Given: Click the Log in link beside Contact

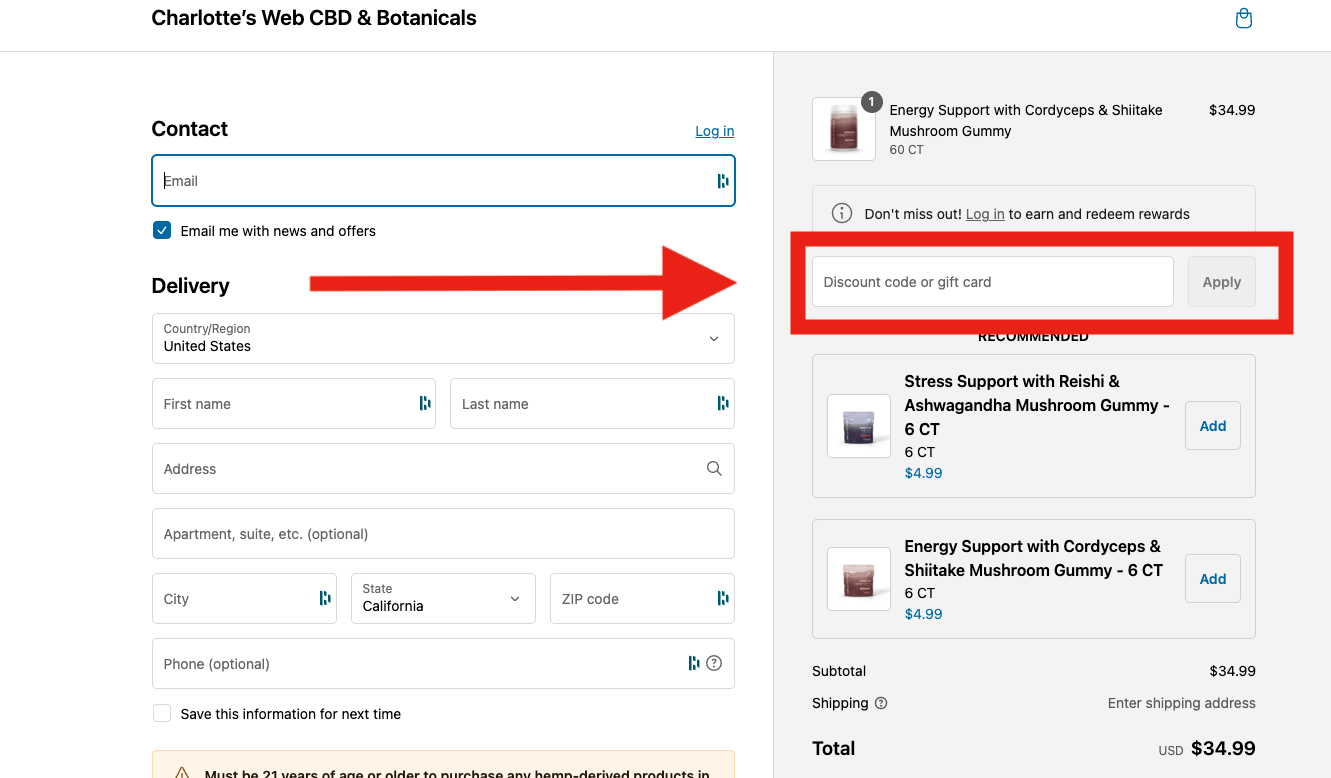Looking at the screenshot, I should coord(715,131).
